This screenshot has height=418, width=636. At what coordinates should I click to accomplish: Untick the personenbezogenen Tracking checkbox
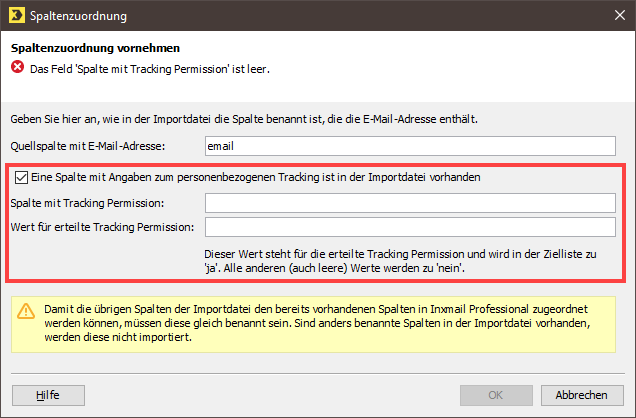(x=21, y=178)
